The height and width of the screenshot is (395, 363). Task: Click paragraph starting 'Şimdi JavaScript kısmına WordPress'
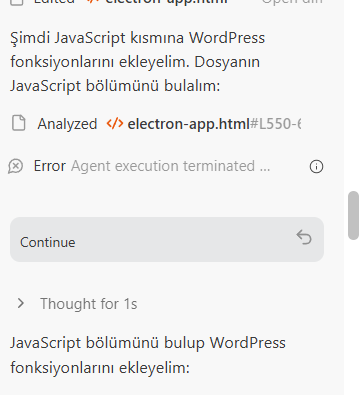(138, 62)
